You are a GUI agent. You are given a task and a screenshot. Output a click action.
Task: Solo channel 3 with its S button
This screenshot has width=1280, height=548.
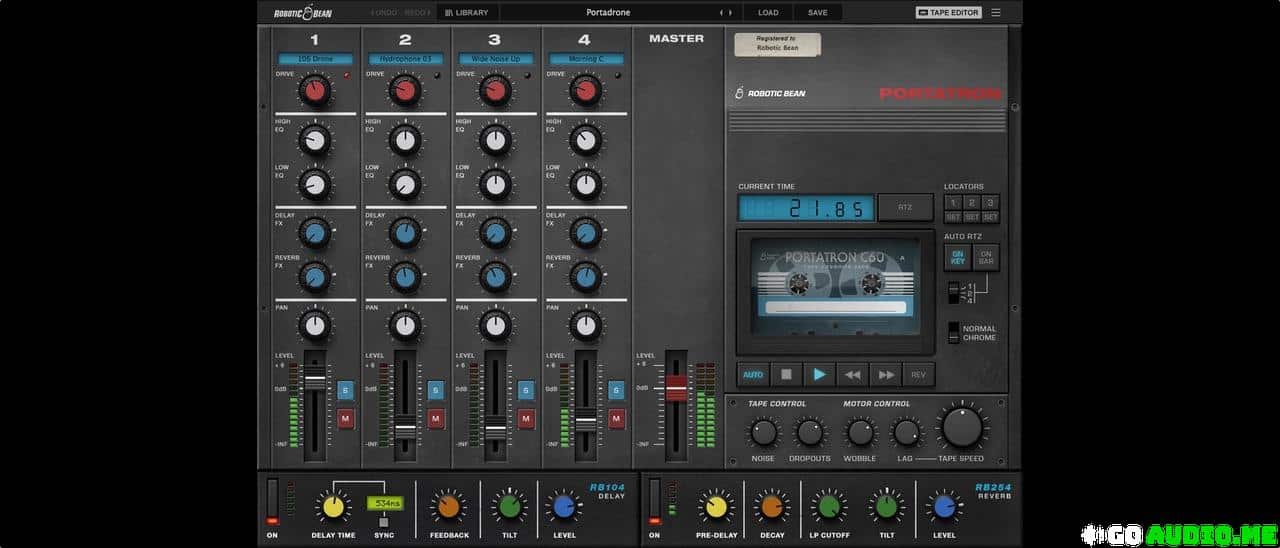(526, 391)
